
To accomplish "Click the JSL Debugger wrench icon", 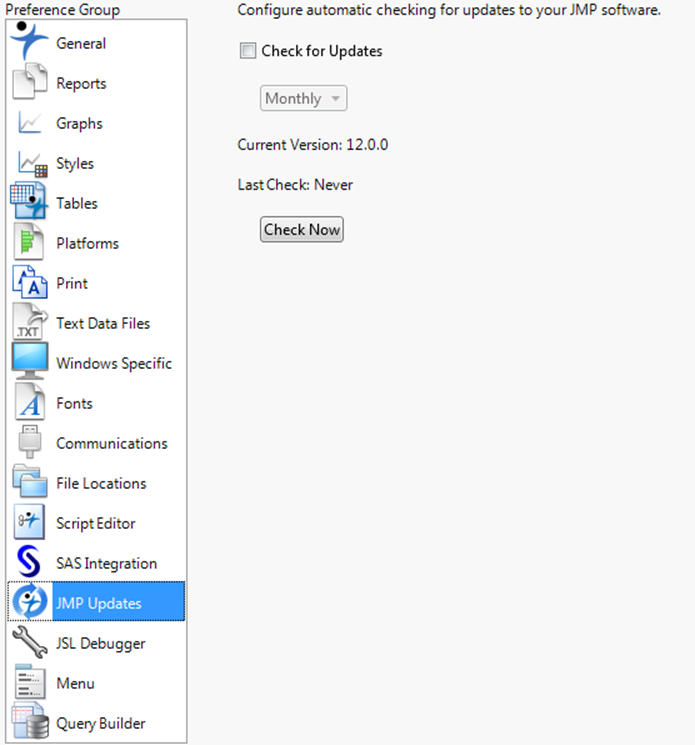I will click(29, 642).
